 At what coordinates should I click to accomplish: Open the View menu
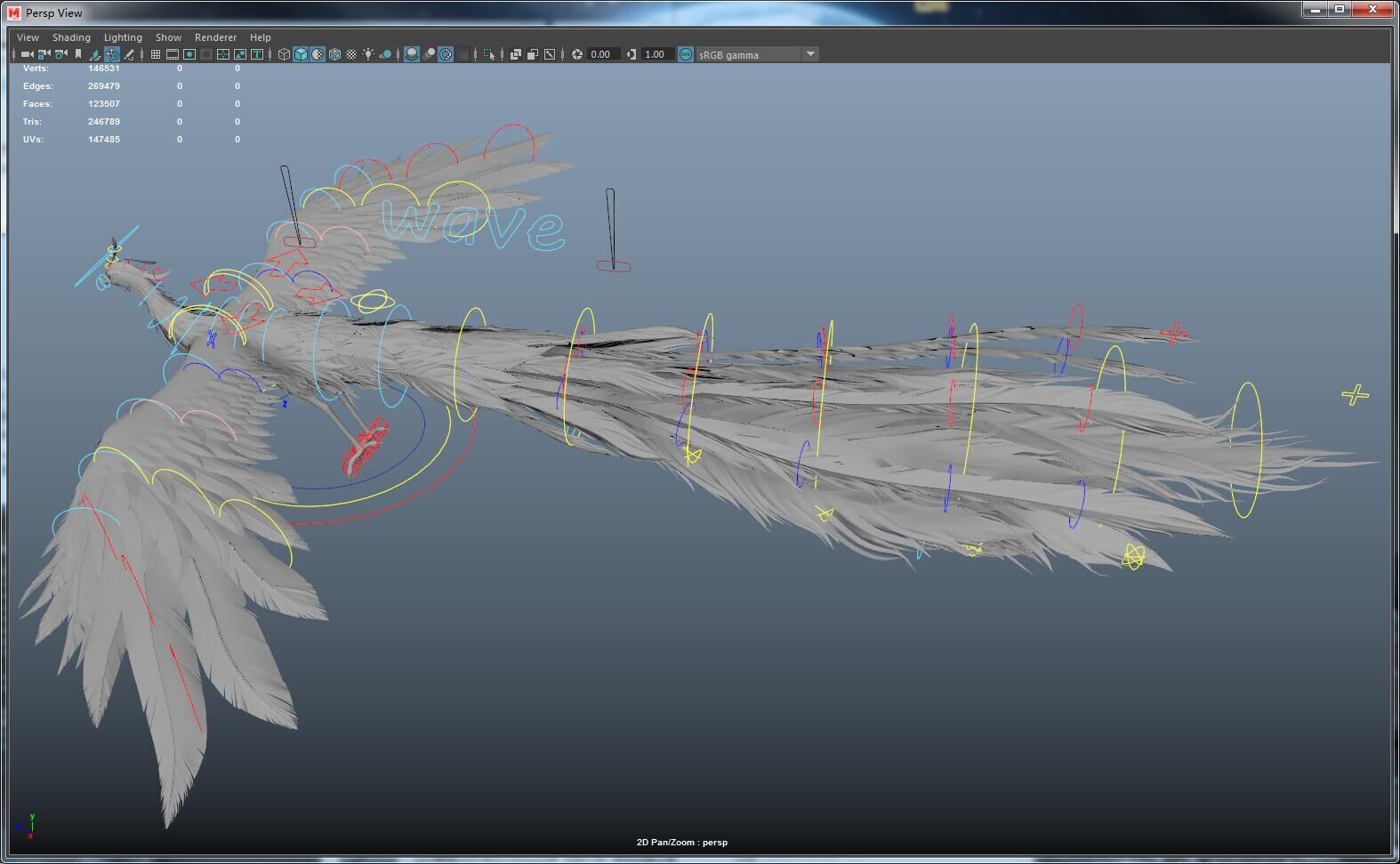pyautogui.click(x=28, y=37)
